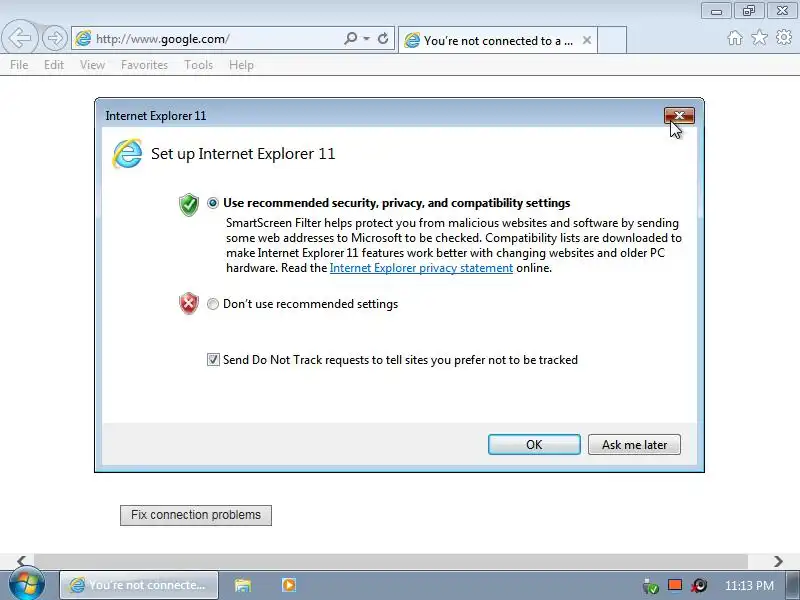The image size is (800, 600).
Task: Click the green shield check icon
Action: pos(189,205)
